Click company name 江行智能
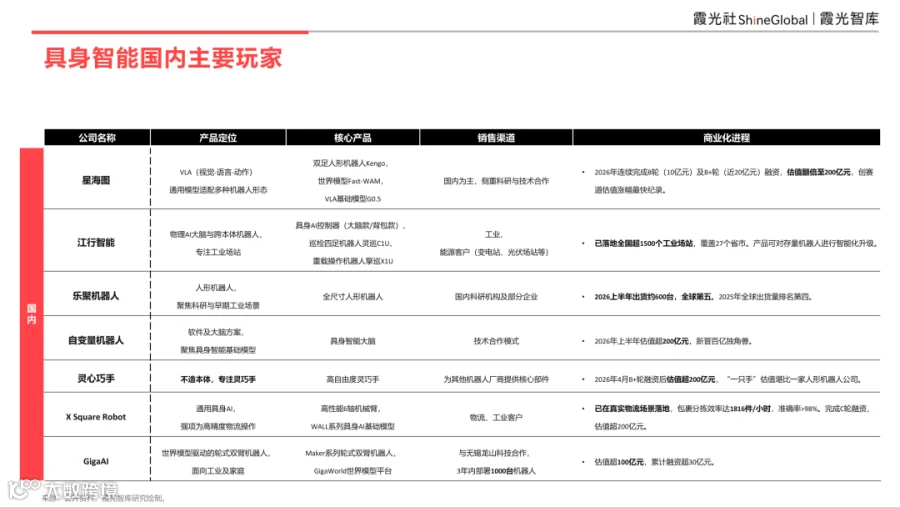The width and height of the screenshot is (900, 507). click(96, 242)
